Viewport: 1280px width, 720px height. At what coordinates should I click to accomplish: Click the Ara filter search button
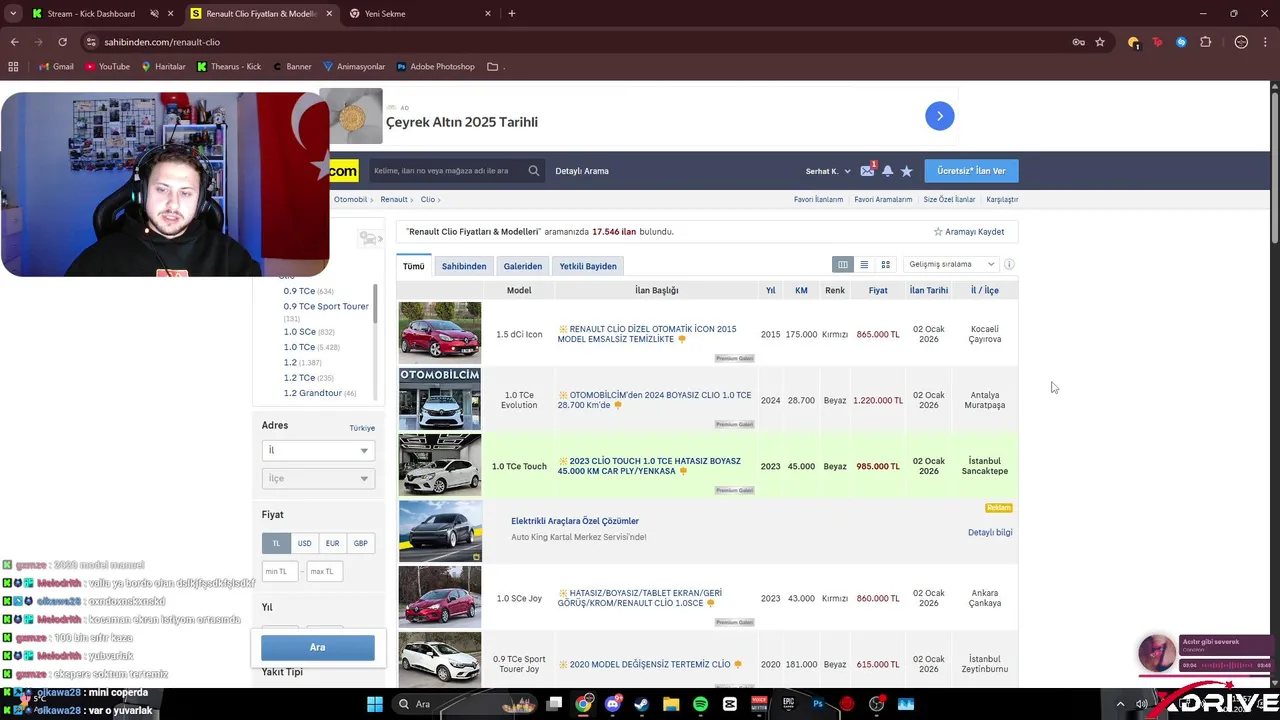318,647
